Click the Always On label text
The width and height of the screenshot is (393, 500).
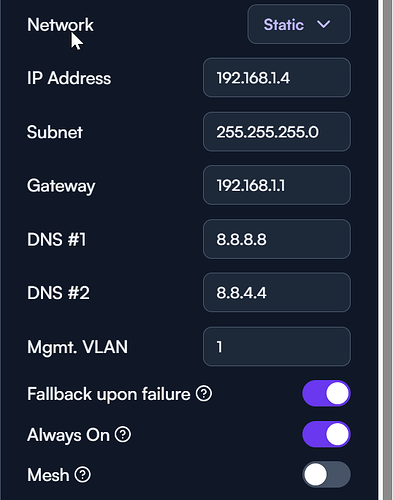[x=68, y=435]
